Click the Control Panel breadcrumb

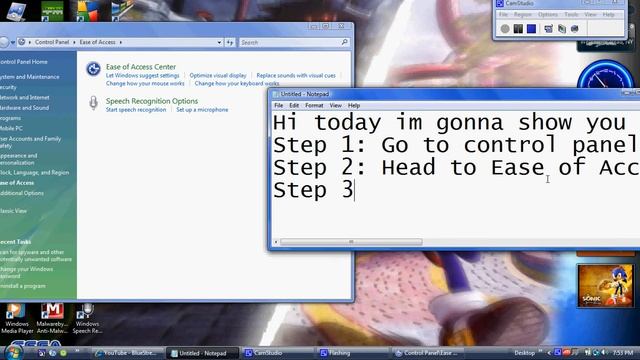[52, 42]
